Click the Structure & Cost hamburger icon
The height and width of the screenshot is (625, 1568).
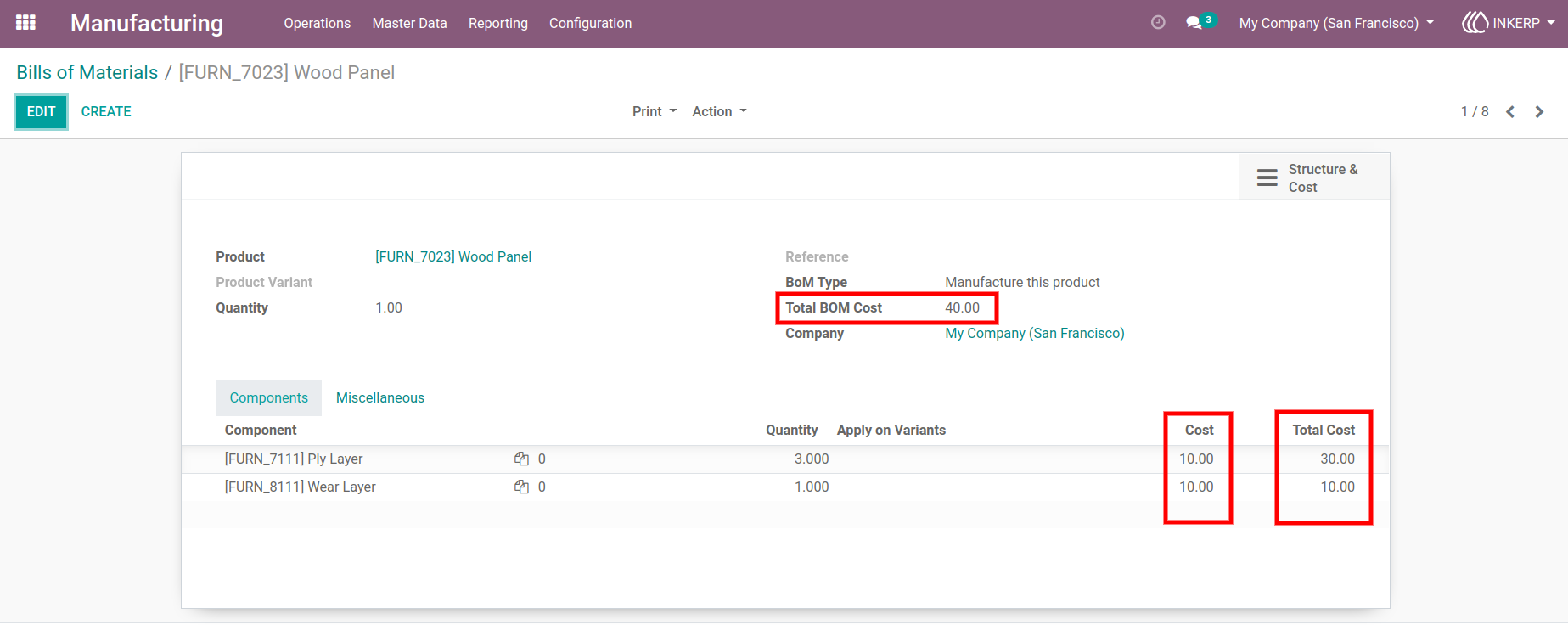tap(1267, 177)
